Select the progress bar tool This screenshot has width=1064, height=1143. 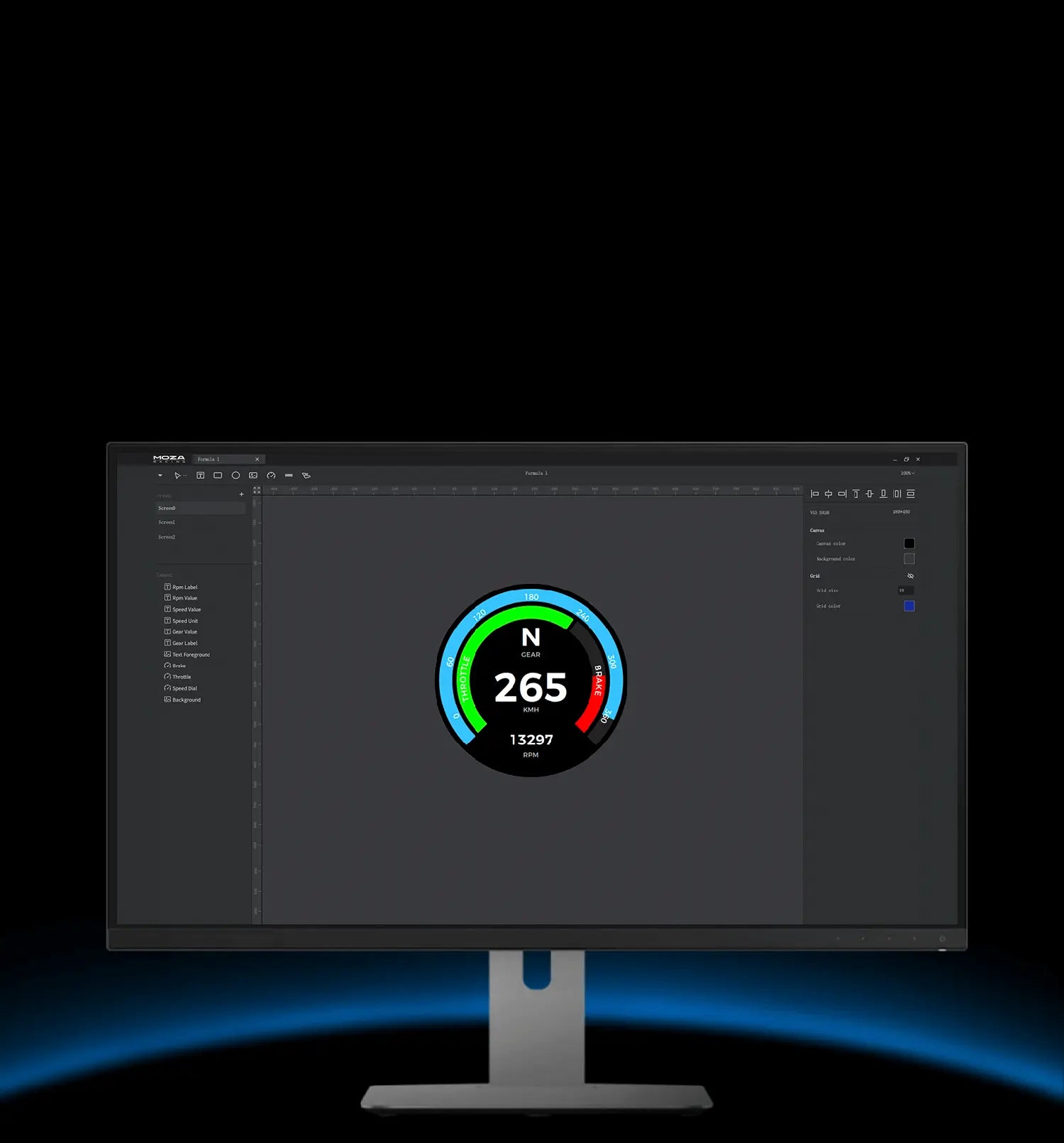tap(289, 475)
